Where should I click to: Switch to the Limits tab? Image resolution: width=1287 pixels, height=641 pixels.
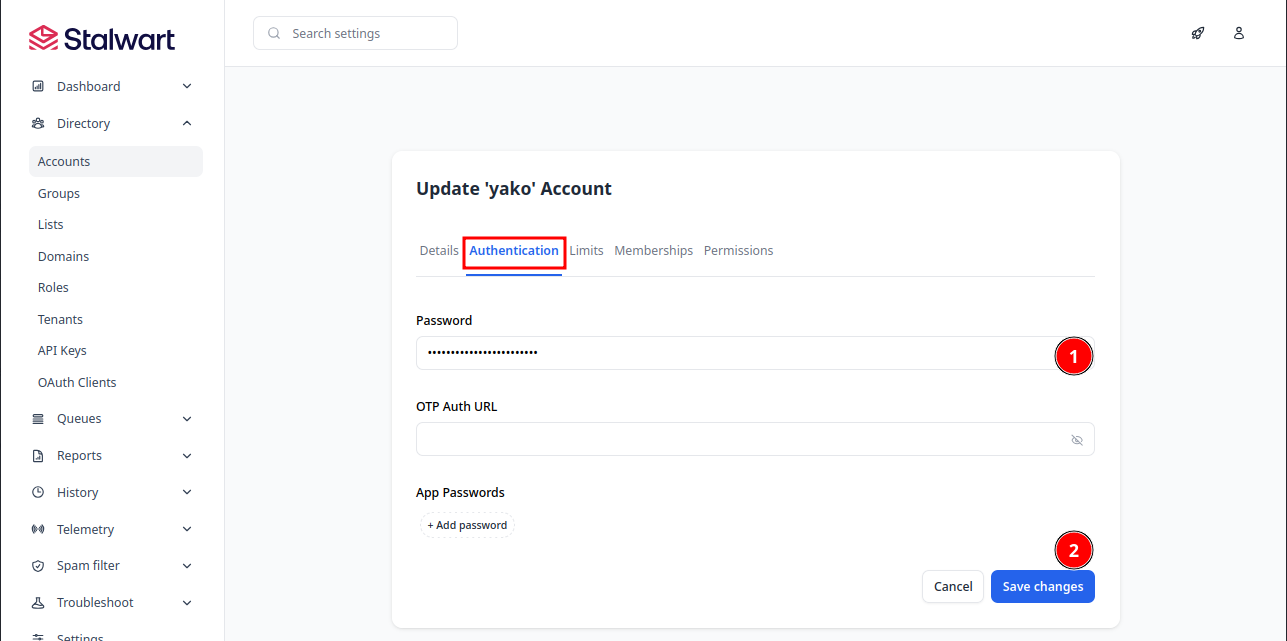[587, 251]
